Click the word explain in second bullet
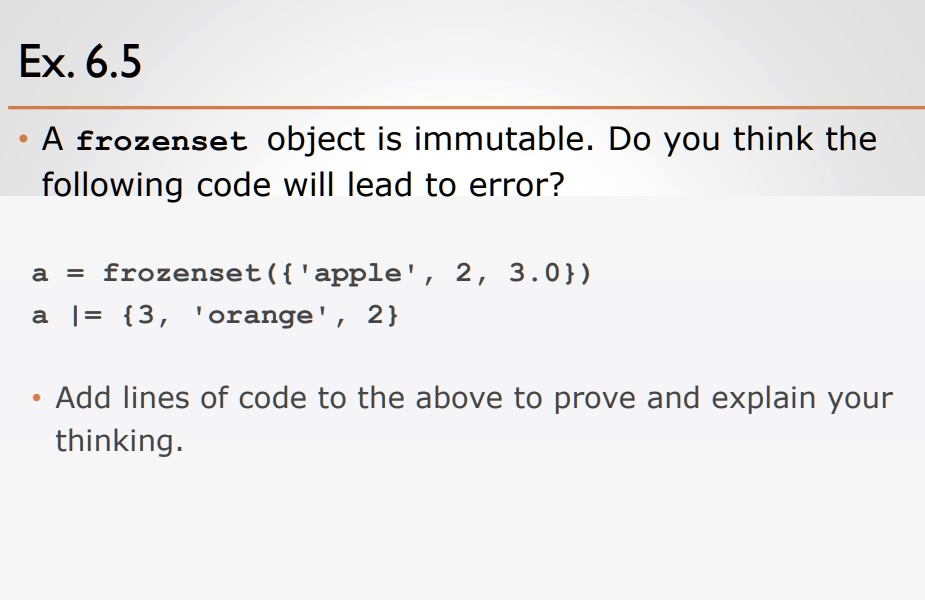 coord(763,398)
